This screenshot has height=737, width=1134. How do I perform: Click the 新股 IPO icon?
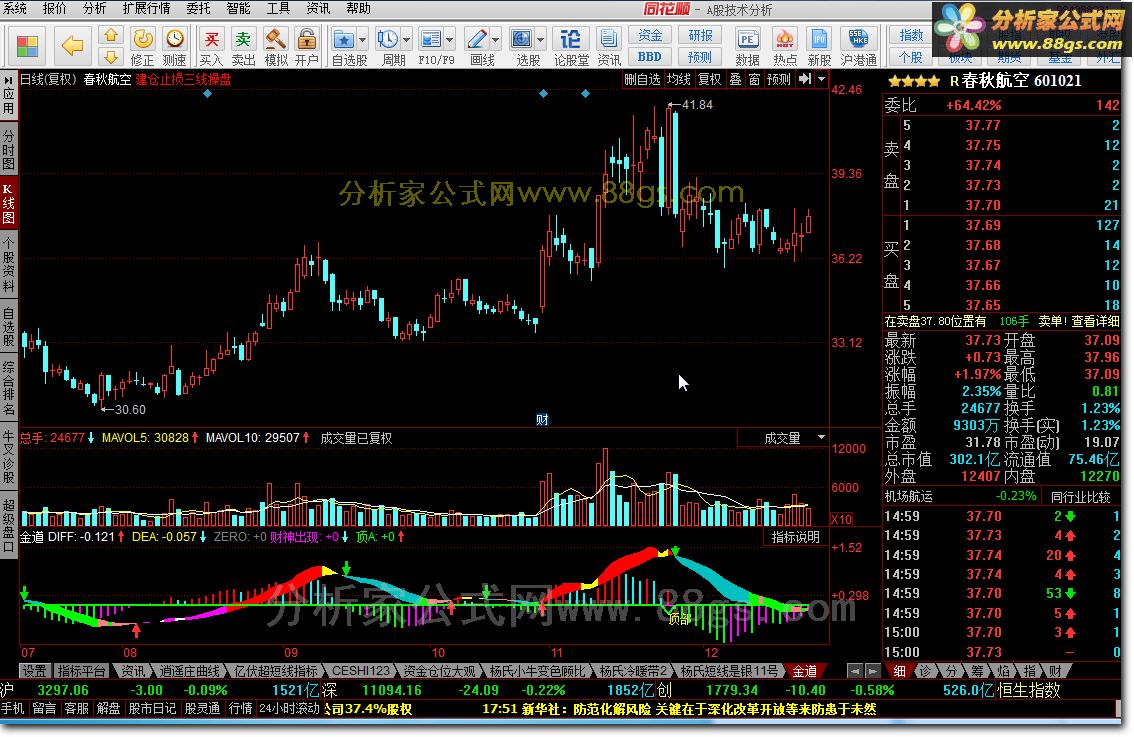pyautogui.click(x=819, y=47)
